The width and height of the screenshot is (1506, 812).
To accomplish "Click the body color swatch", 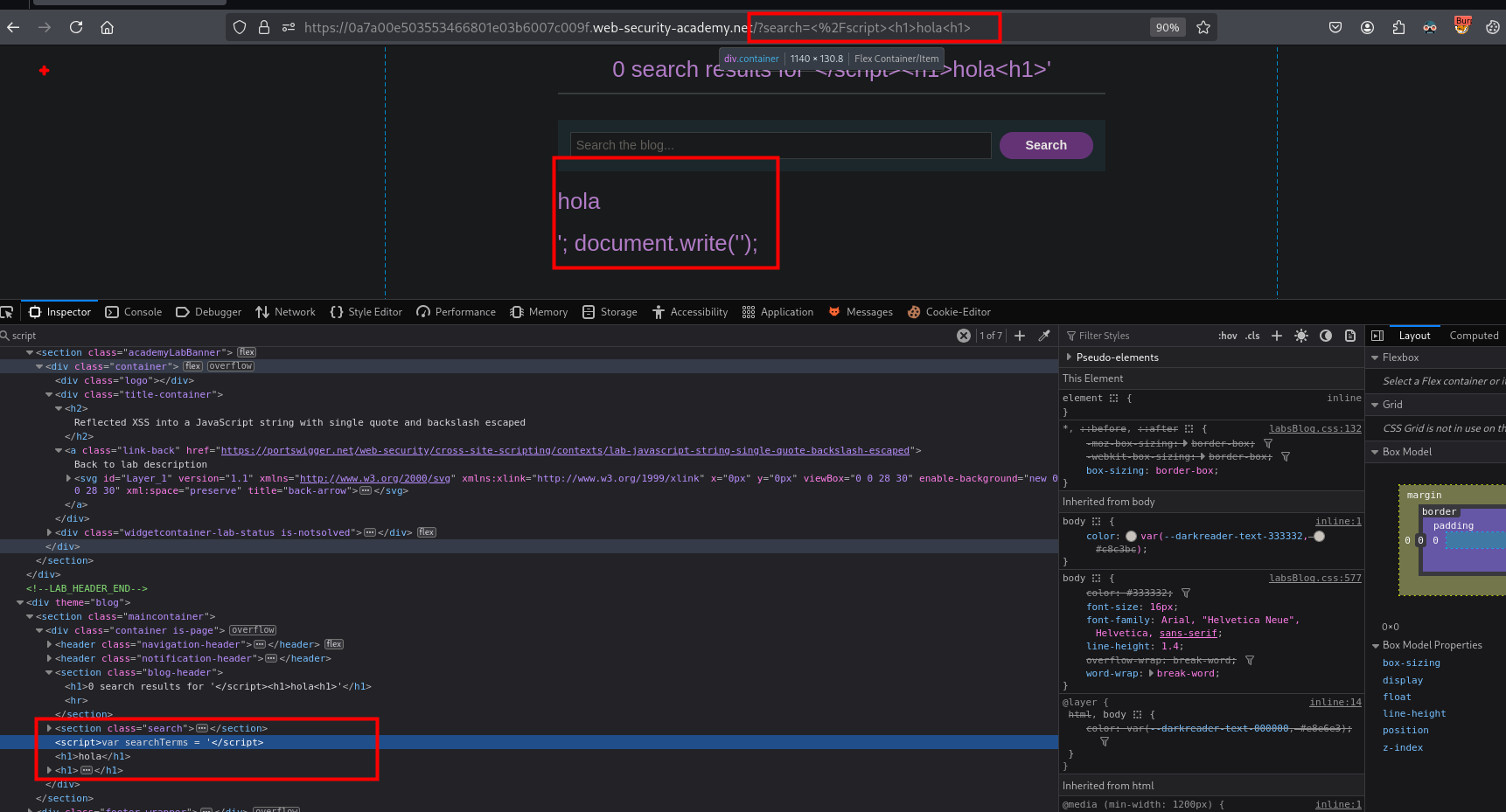I will (1131, 537).
